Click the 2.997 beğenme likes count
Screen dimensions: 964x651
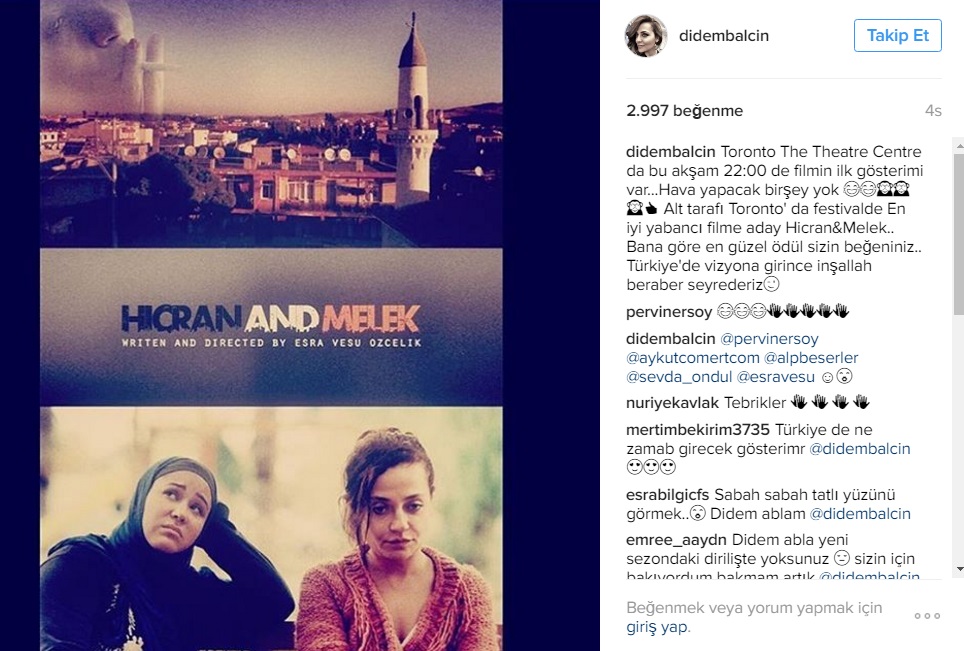click(x=684, y=111)
